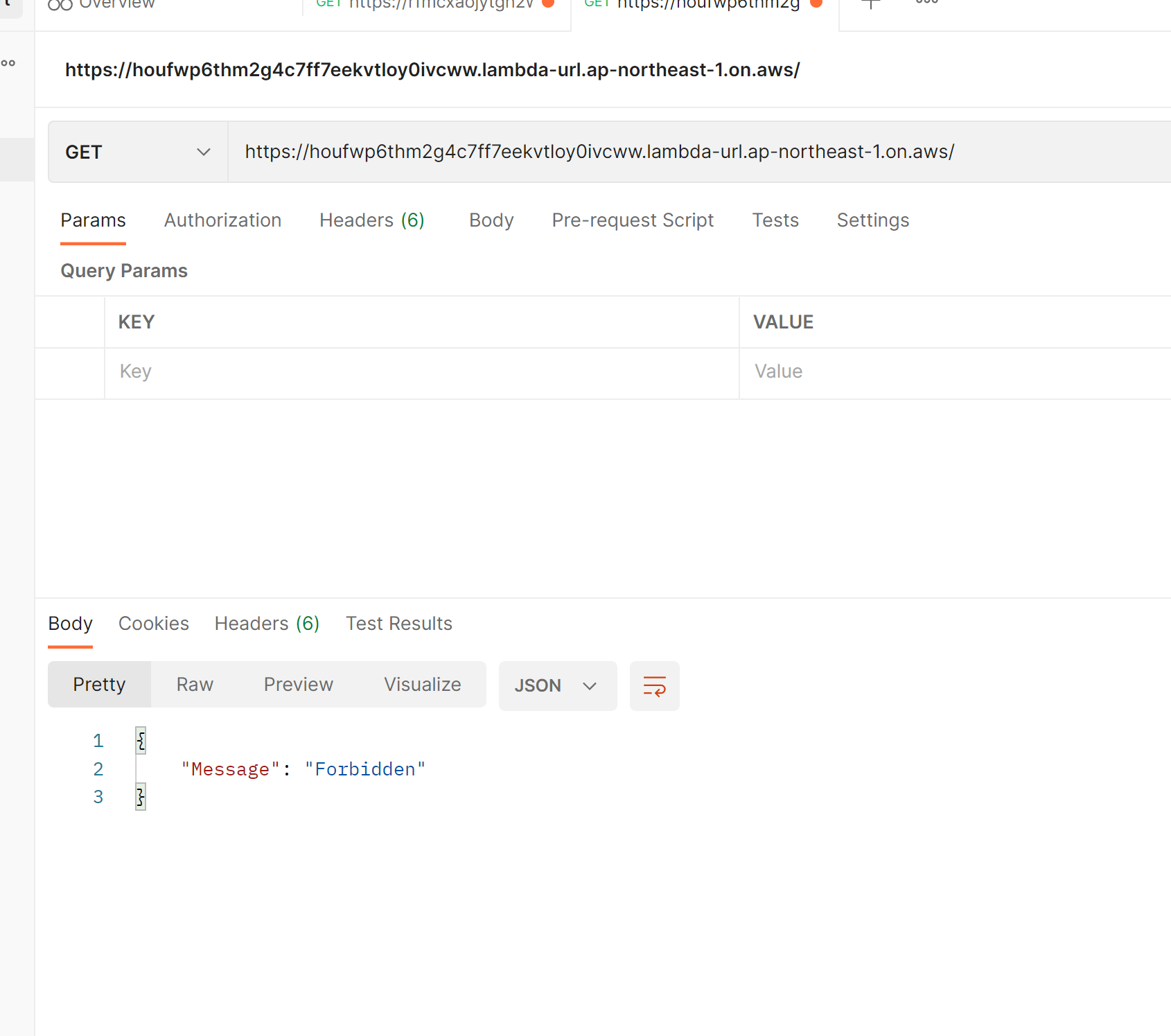1171x1036 pixels.
Task: Switch to the Authorization tab
Action: (222, 220)
